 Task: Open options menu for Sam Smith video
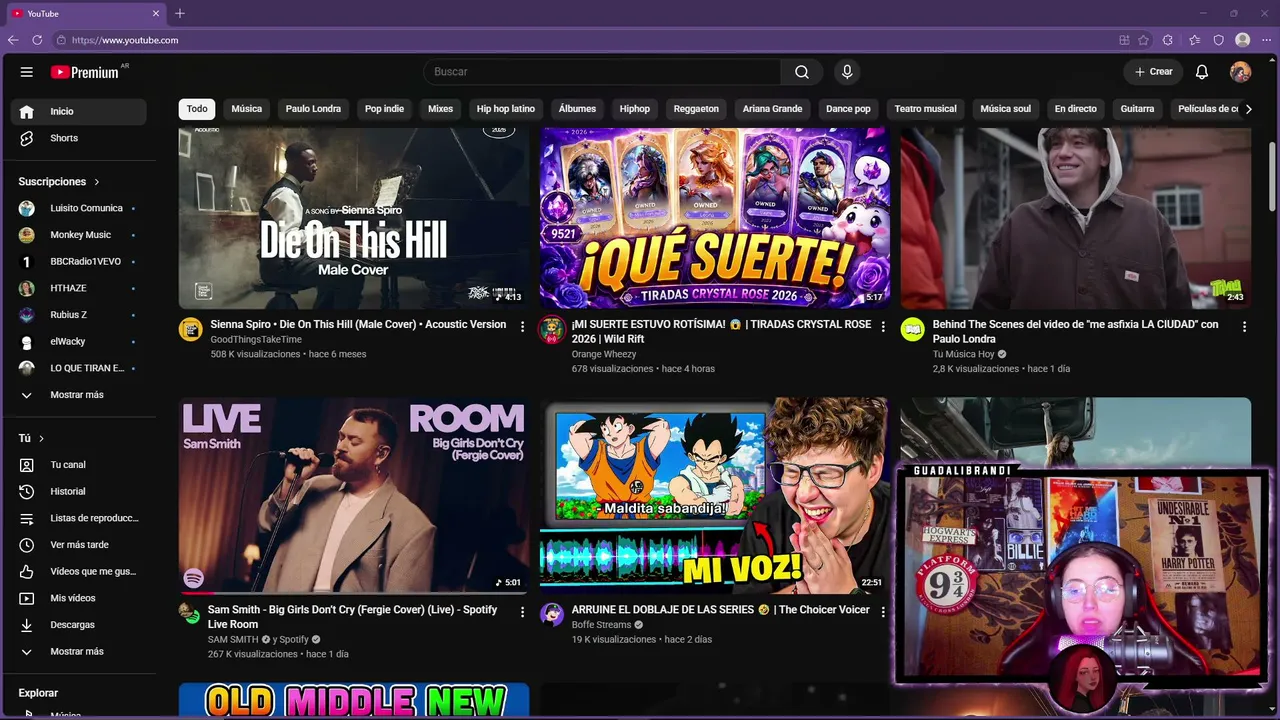(522, 611)
